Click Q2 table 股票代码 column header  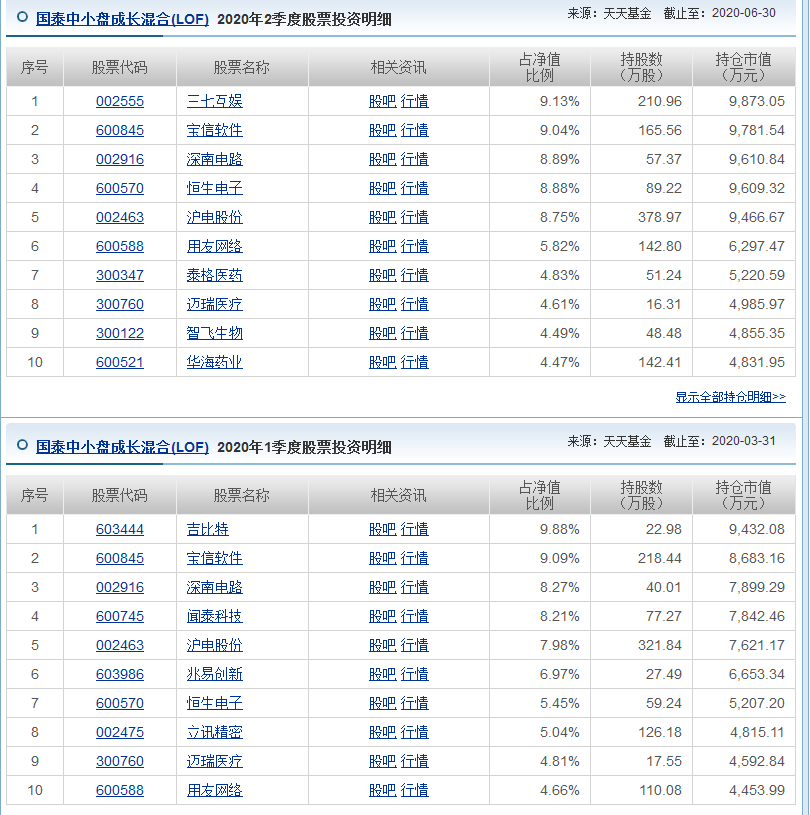120,67
